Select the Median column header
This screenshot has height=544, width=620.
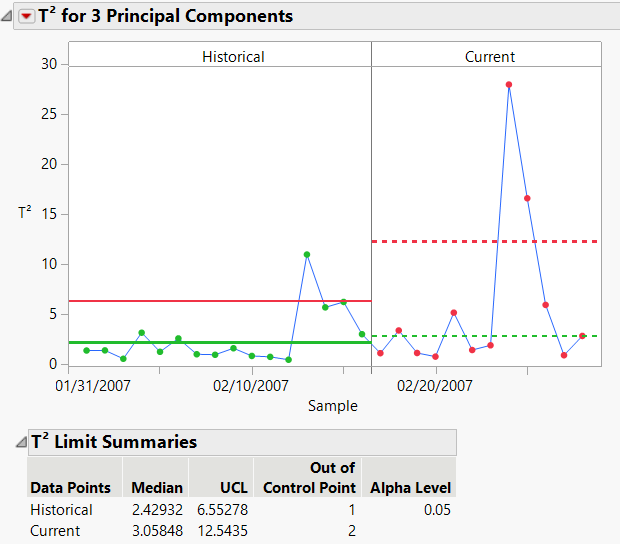(157, 488)
